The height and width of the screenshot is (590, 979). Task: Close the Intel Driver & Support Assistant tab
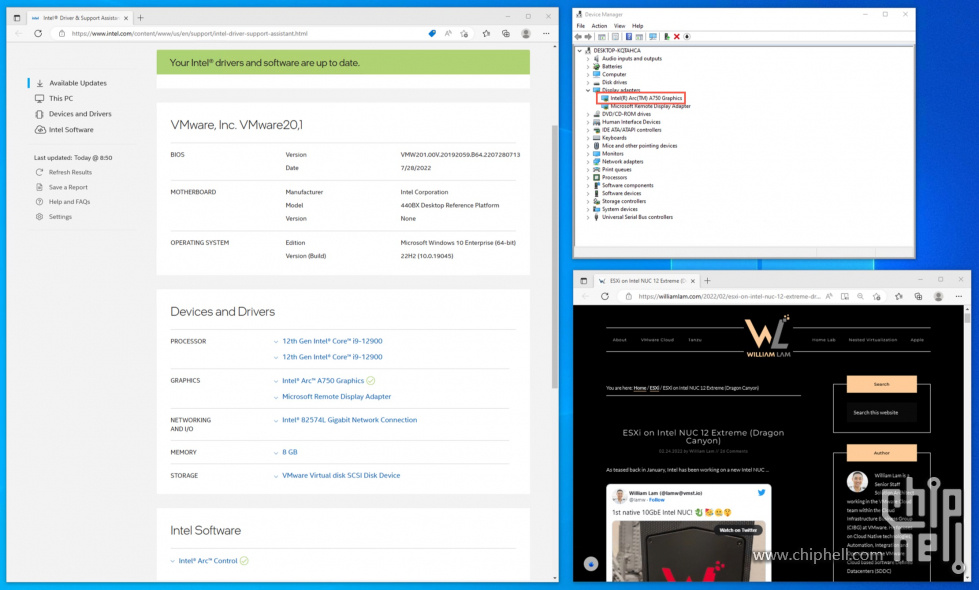pos(125,18)
